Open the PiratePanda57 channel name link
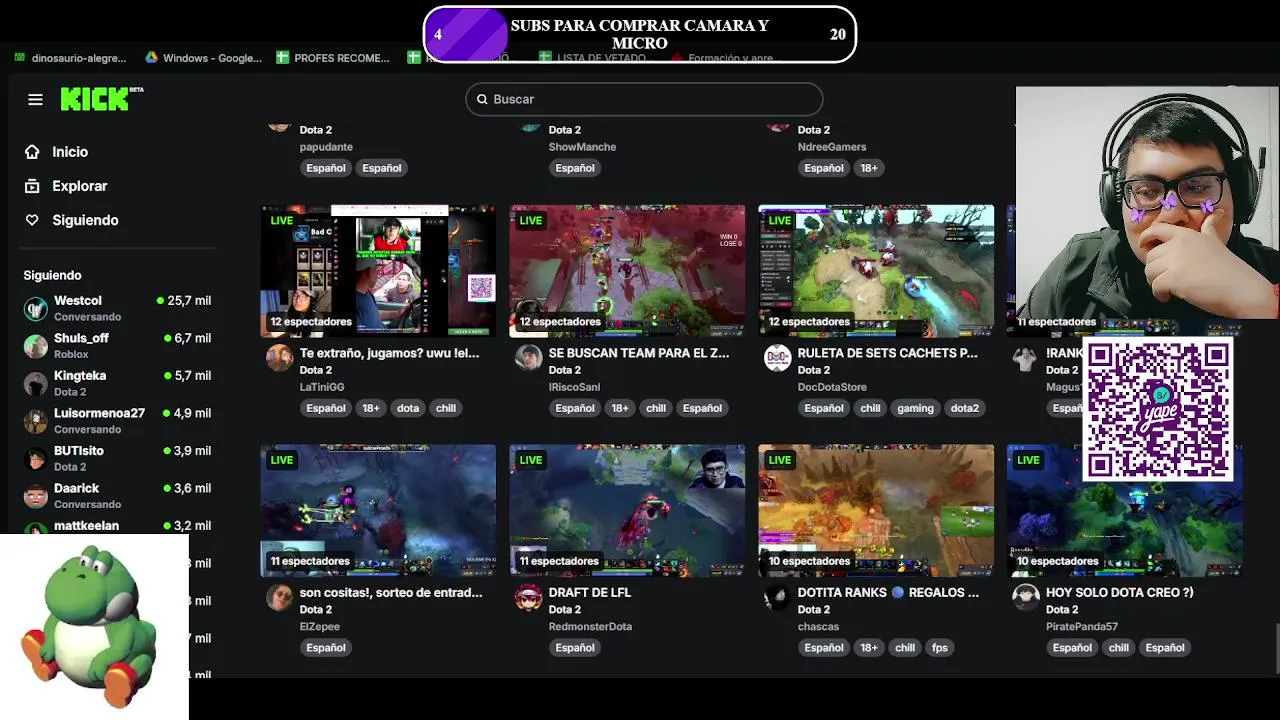 [1082, 627]
